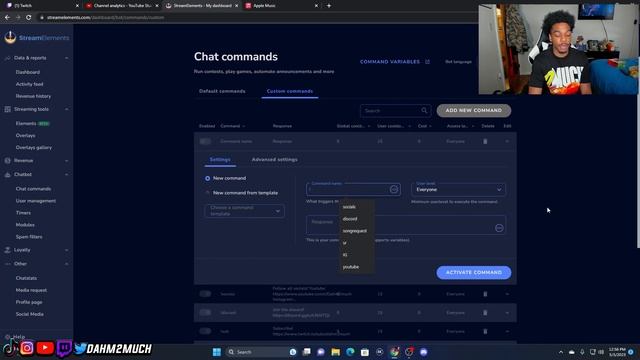The image size is (640, 360).
Task: Switch to the Custom commands tab
Action: (290, 91)
